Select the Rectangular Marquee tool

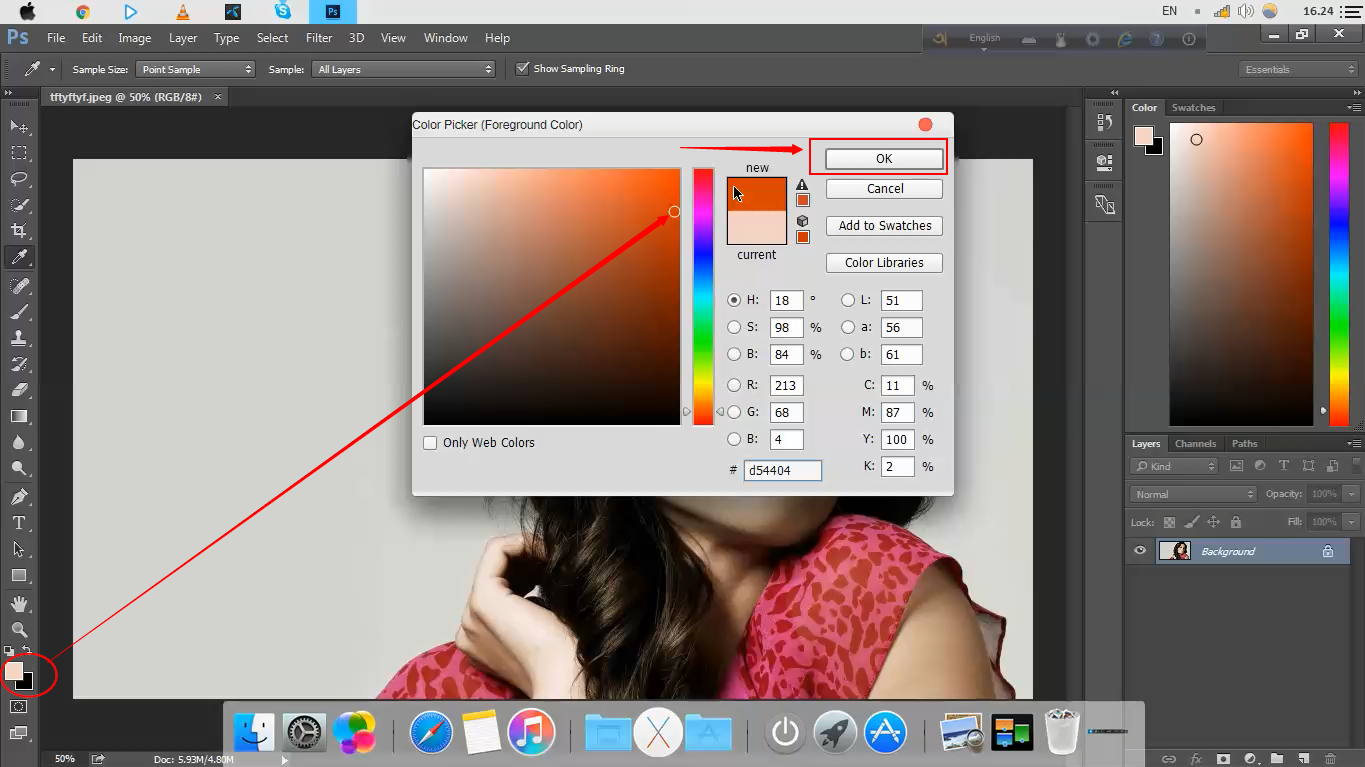19,153
